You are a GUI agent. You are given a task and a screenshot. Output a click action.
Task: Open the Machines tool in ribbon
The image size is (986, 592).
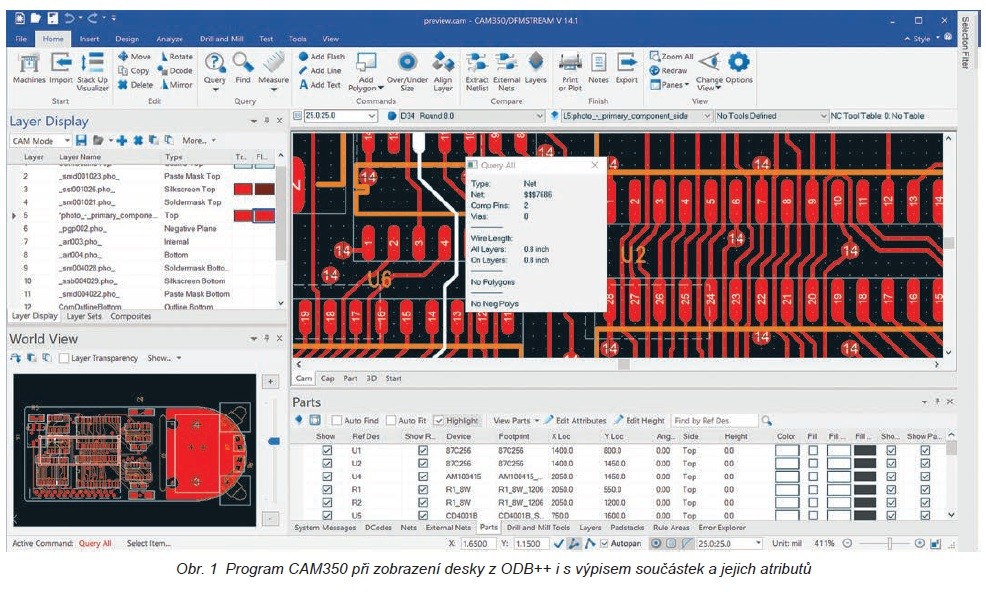[x=29, y=69]
